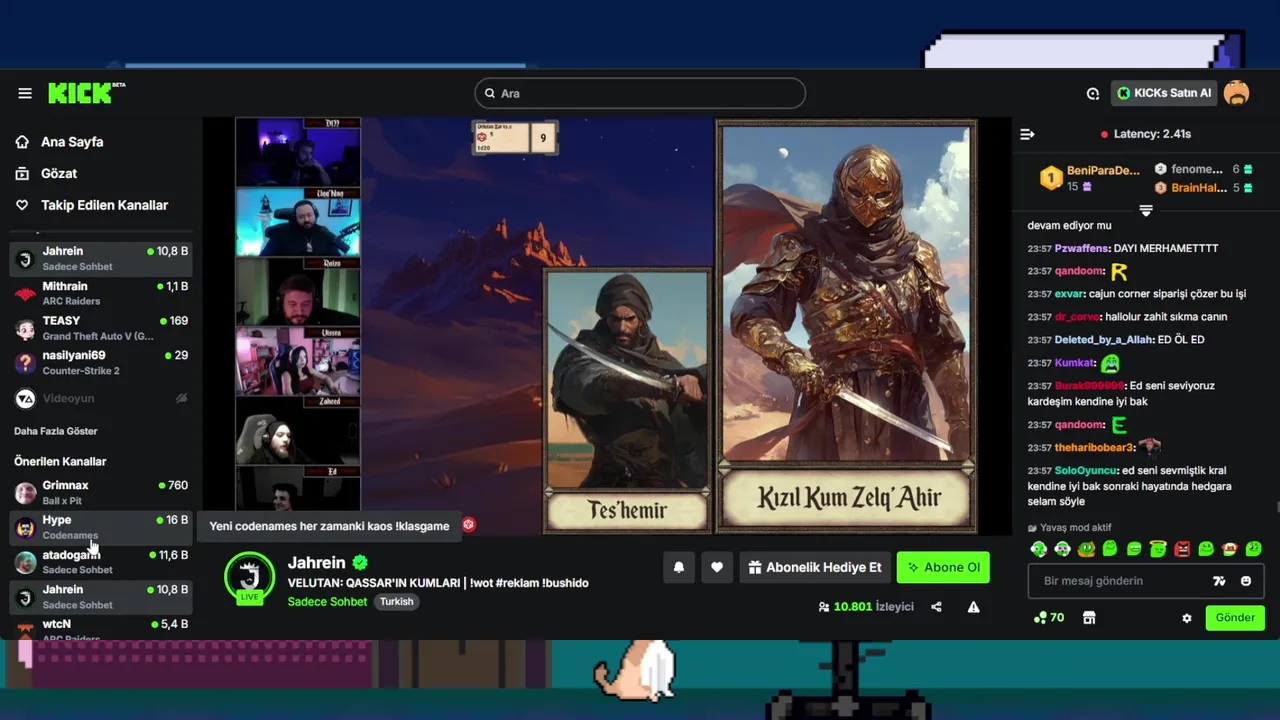
Task: Click the search magnifier icon
Action: click(x=490, y=93)
